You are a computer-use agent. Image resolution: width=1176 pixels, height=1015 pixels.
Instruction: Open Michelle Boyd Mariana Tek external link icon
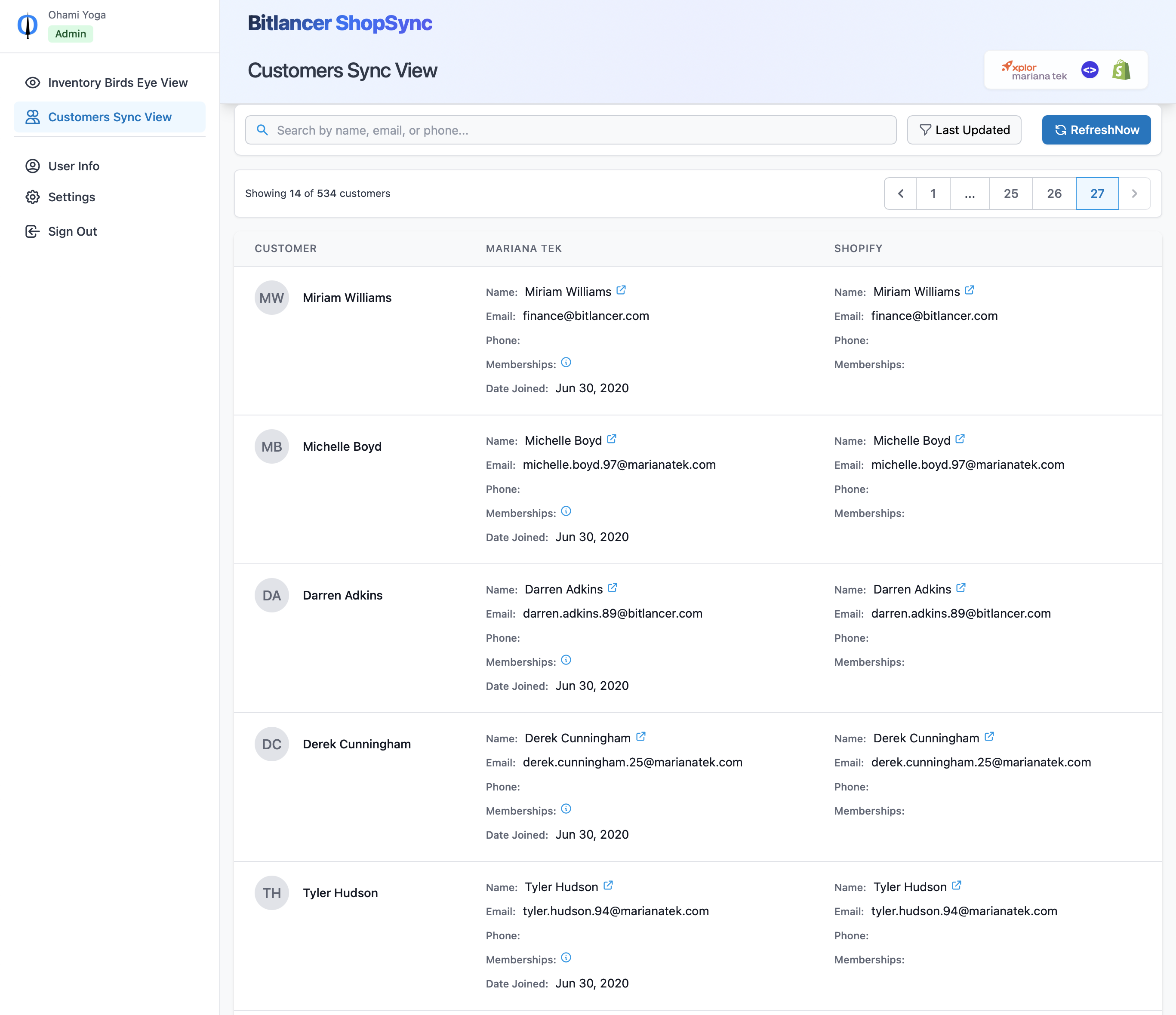point(611,439)
